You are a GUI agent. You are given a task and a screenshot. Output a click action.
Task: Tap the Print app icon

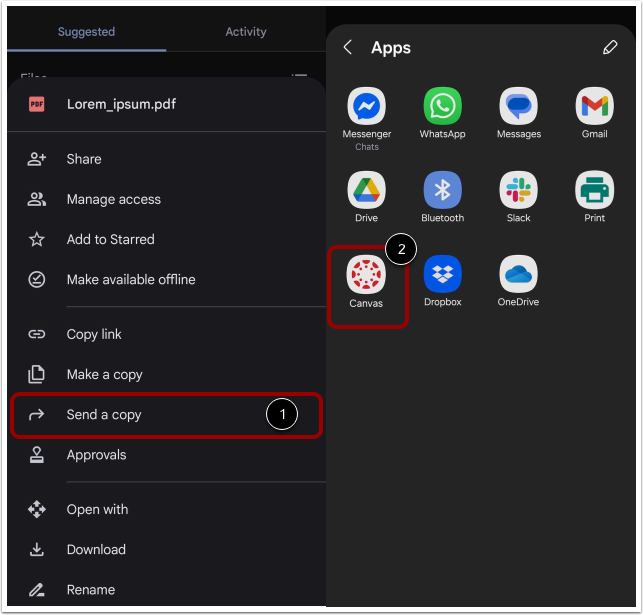(595, 190)
